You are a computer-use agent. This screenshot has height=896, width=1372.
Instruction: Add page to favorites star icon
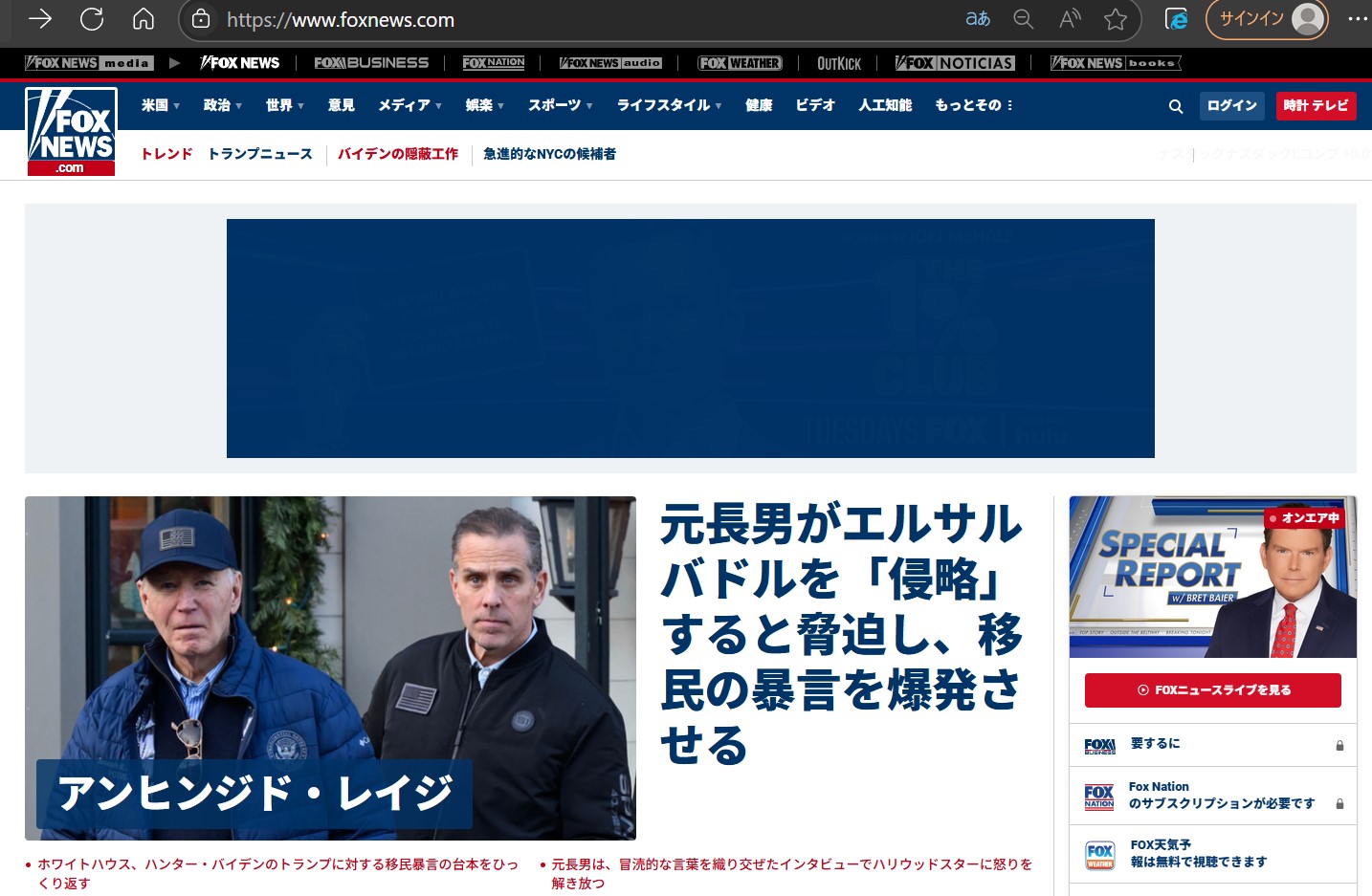click(1116, 19)
